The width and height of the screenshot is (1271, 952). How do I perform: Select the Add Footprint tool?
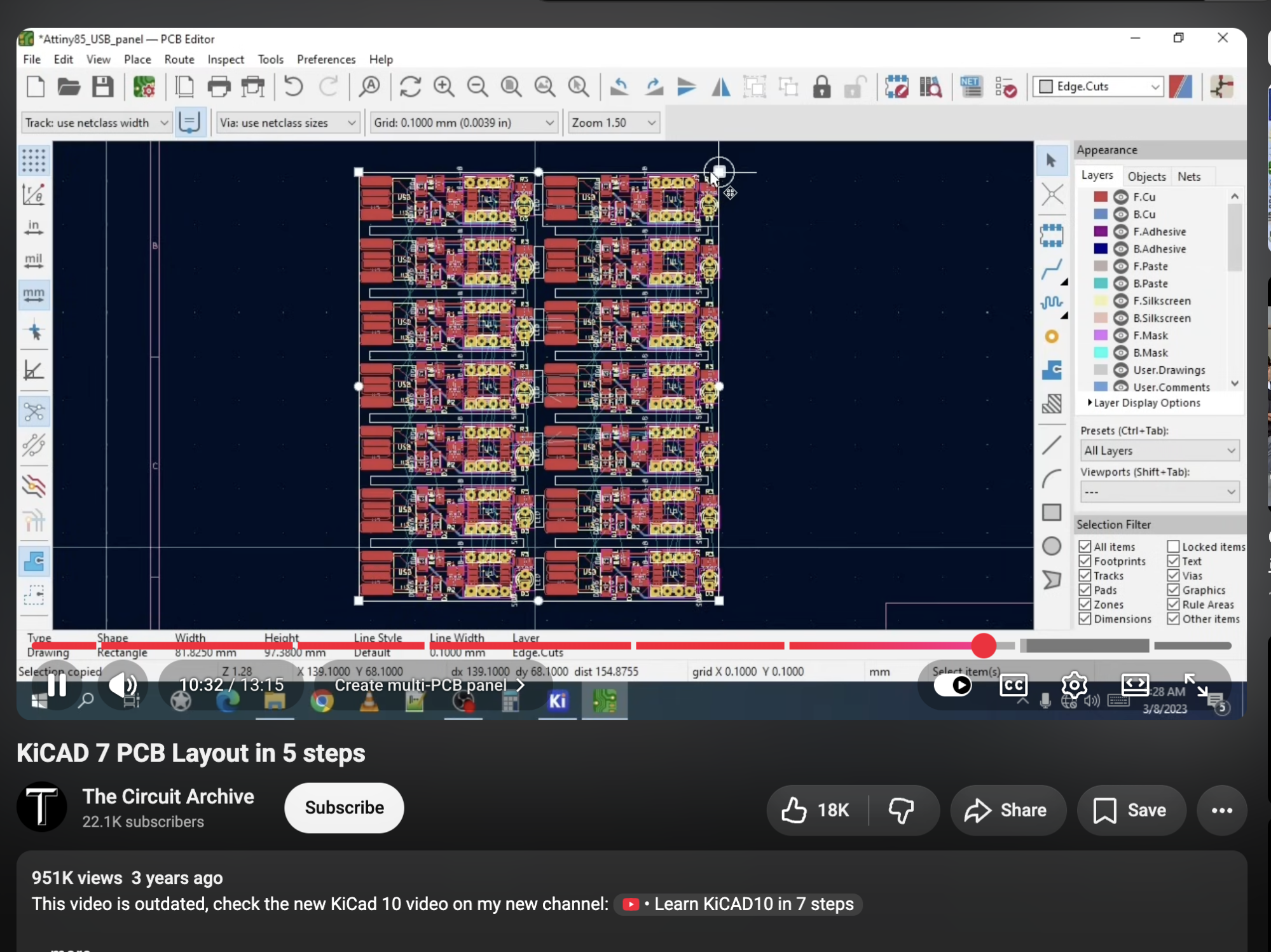(1052, 235)
